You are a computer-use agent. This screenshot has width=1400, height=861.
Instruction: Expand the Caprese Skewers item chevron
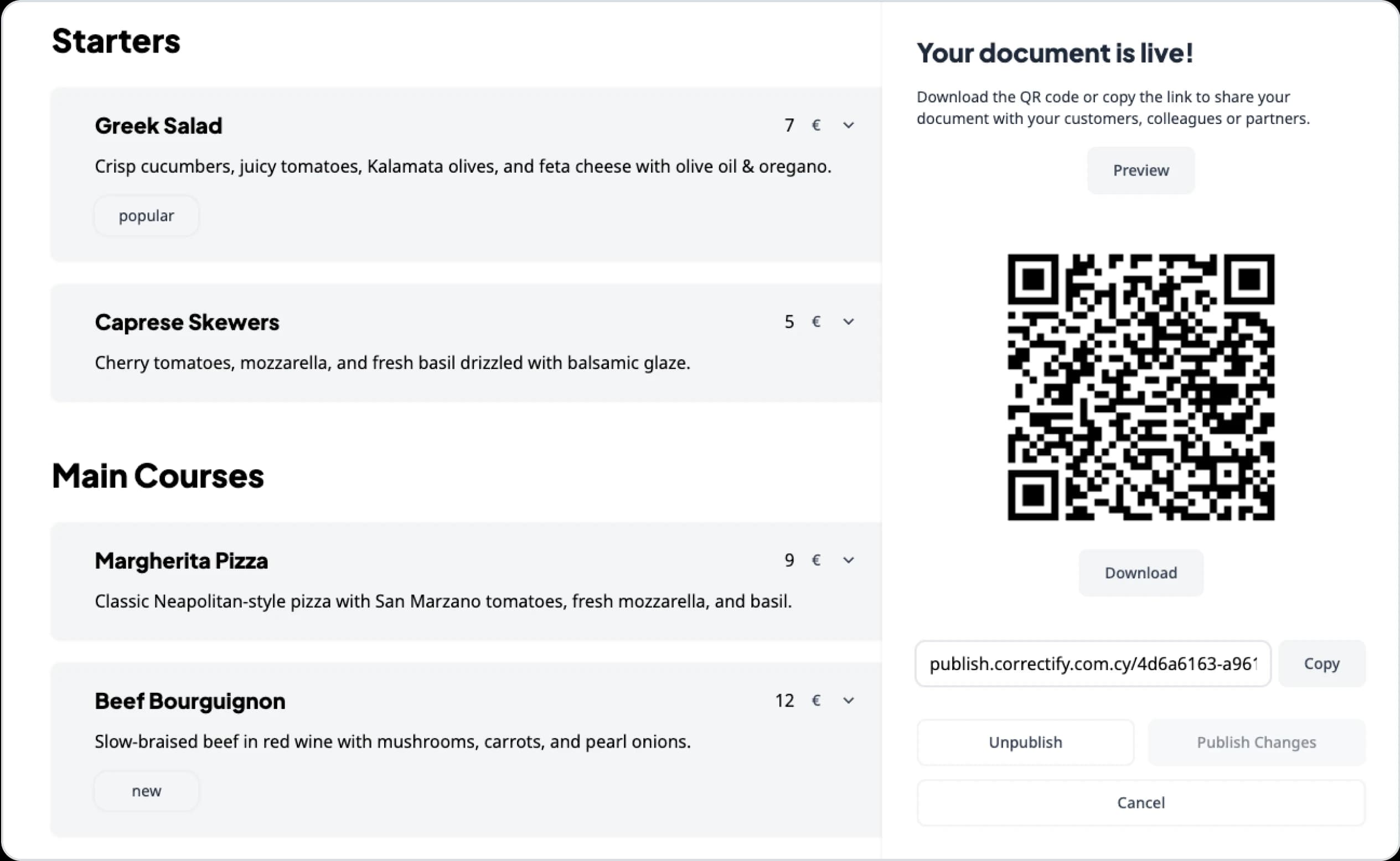pos(848,321)
